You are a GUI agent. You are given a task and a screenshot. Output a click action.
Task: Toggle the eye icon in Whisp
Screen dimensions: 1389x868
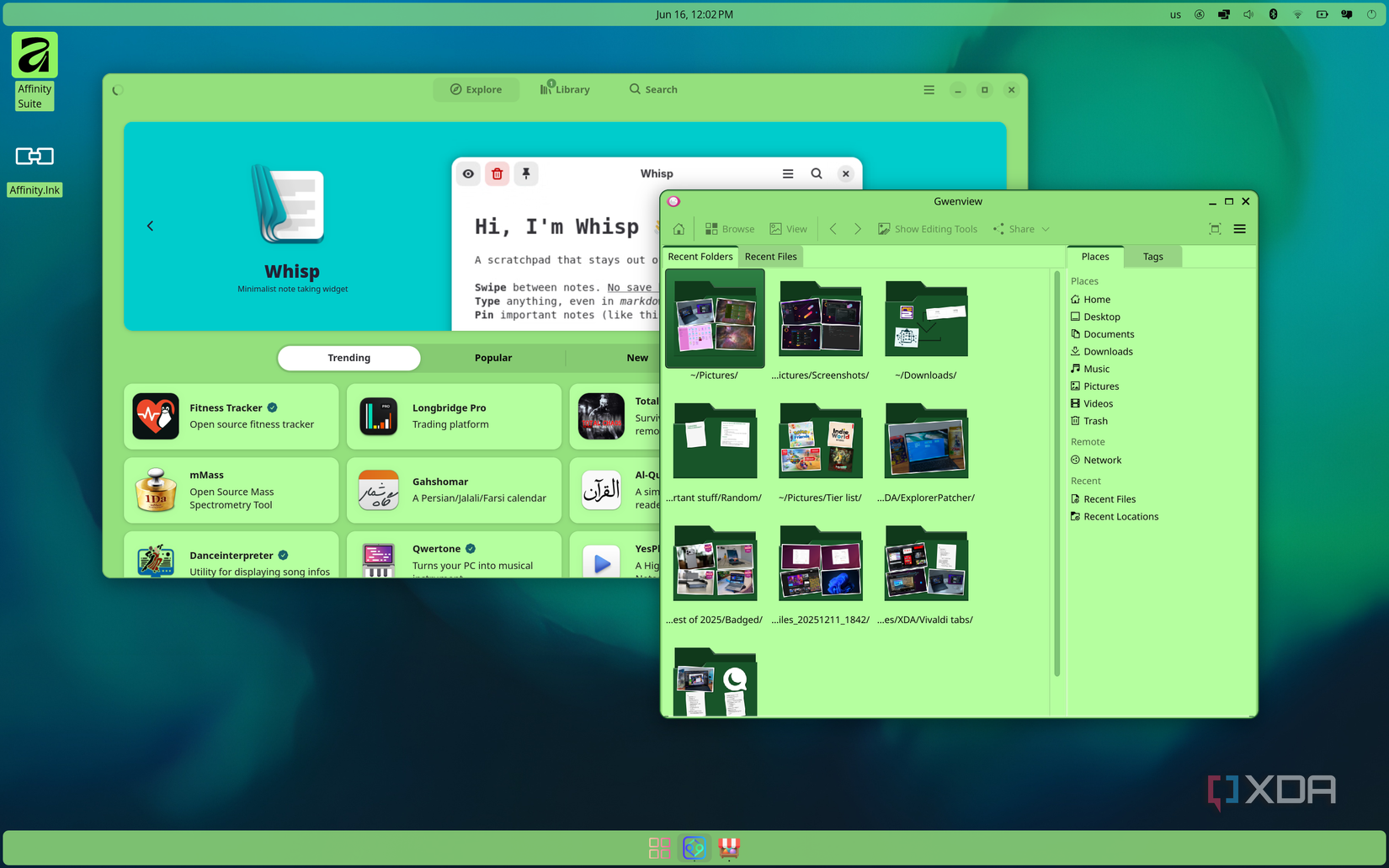(468, 174)
